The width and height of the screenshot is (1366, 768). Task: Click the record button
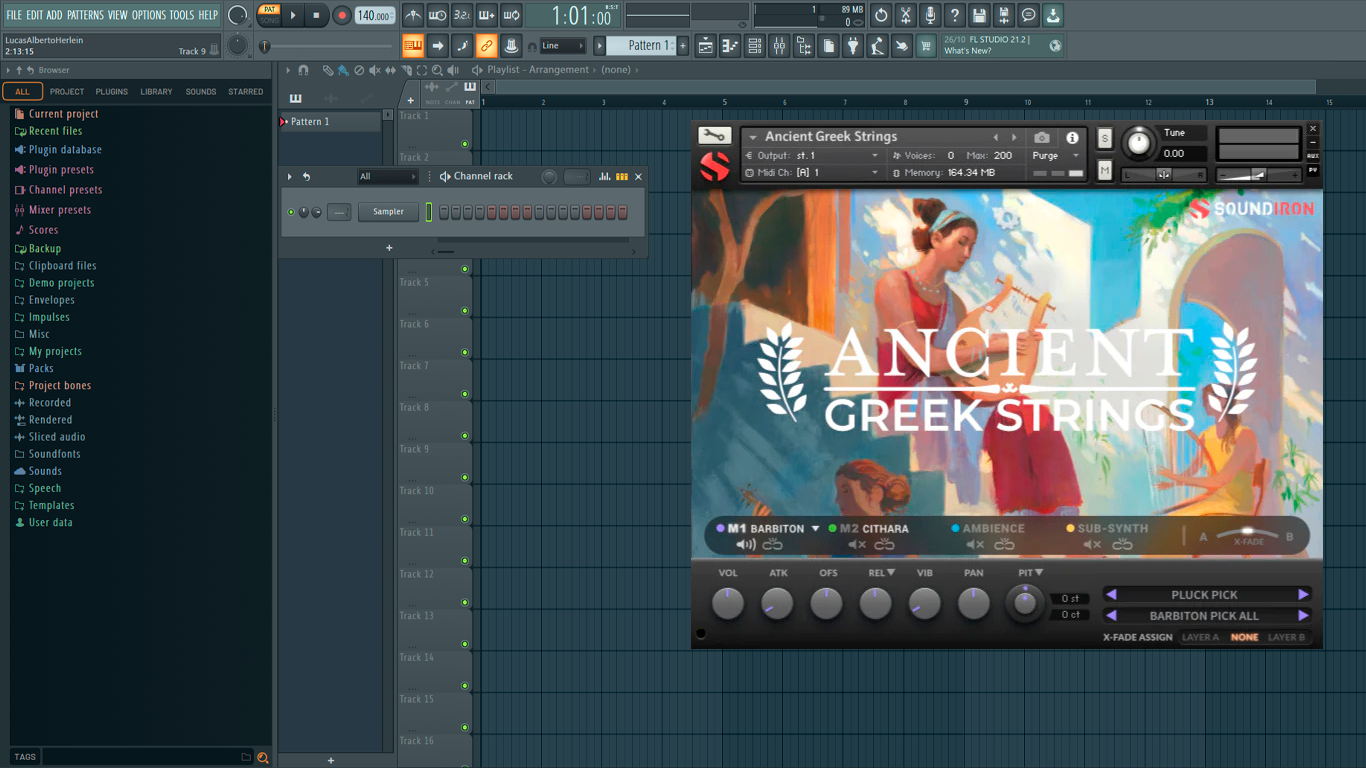[341, 15]
